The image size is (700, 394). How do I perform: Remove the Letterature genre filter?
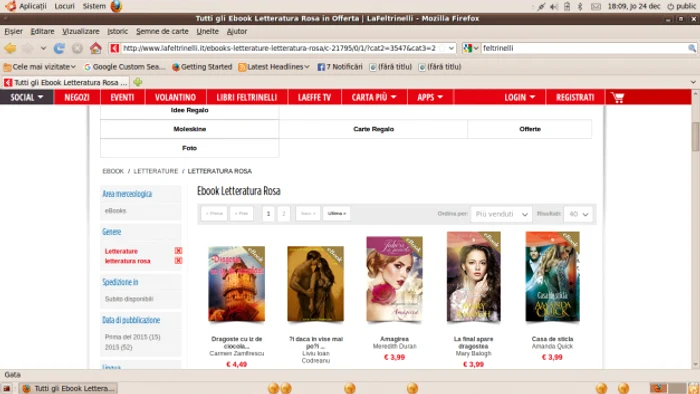point(178,251)
